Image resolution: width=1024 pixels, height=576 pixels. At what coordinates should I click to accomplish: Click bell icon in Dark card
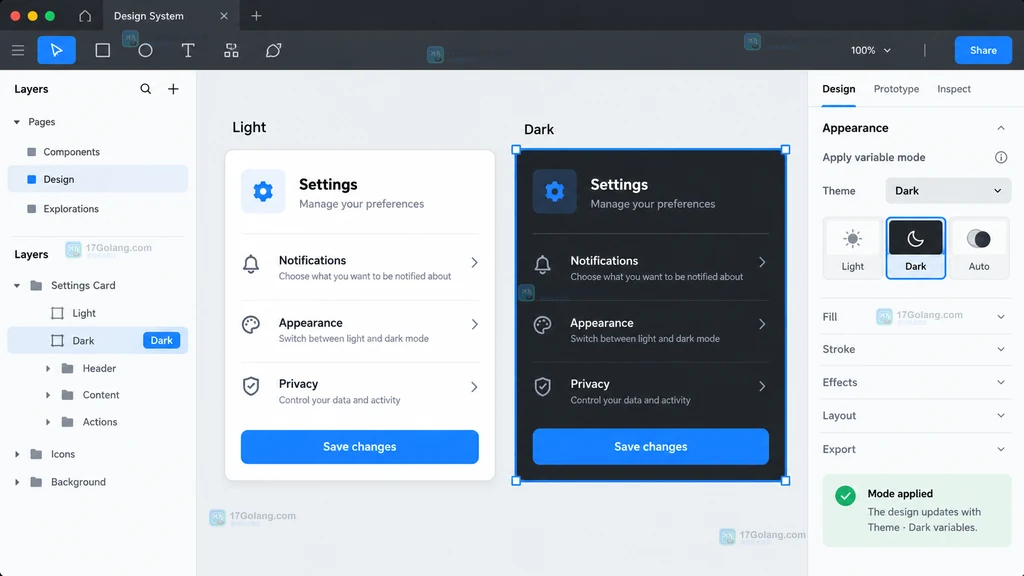tap(542, 264)
